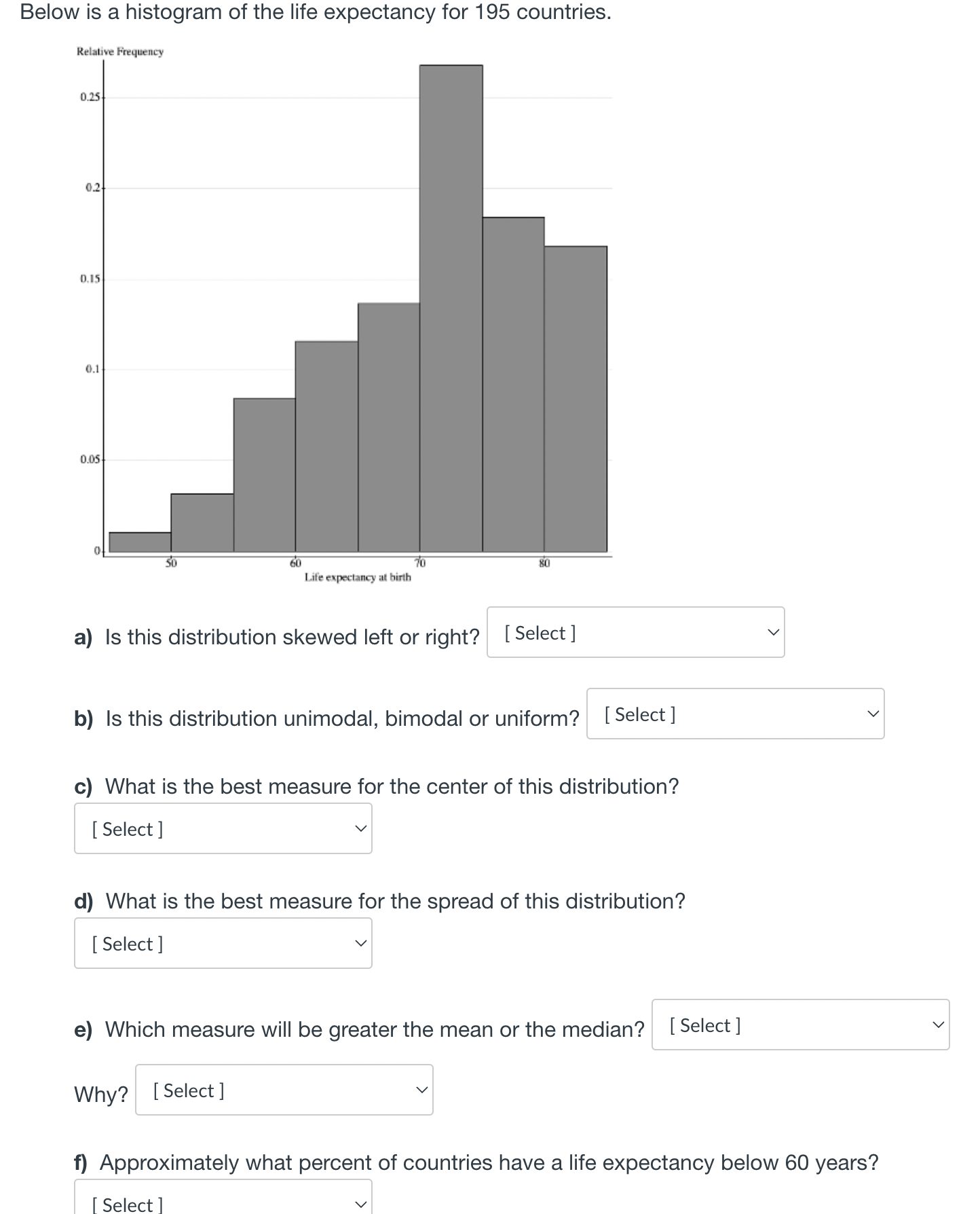
Task: Open the percent below 60 years dropdown
Action: point(222,1202)
